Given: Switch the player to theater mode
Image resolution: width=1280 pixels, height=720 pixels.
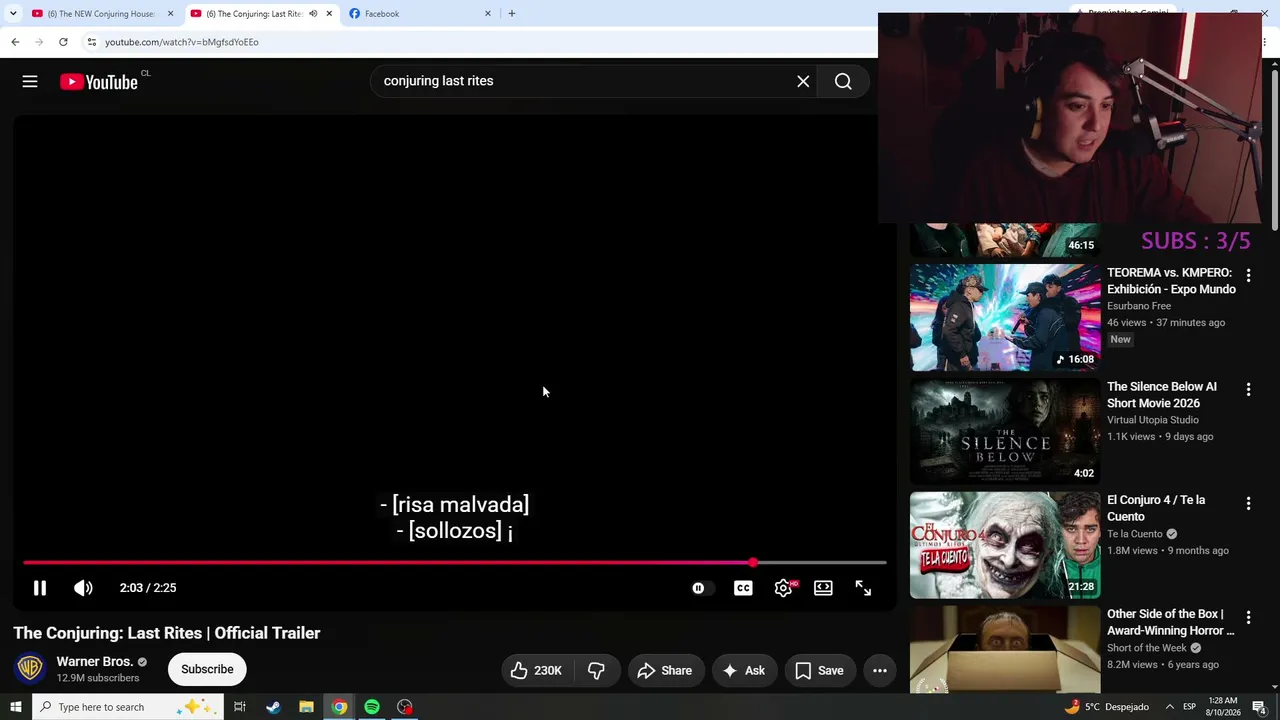Looking at the screenshot, I should coord(823,588).
